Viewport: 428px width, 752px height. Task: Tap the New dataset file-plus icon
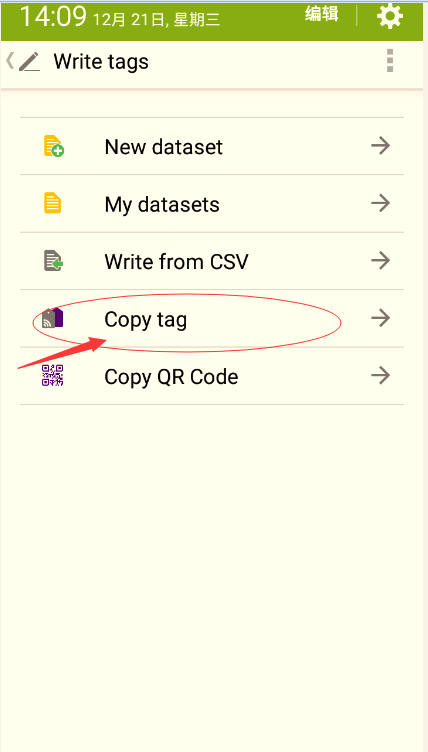tap(54, 146)
